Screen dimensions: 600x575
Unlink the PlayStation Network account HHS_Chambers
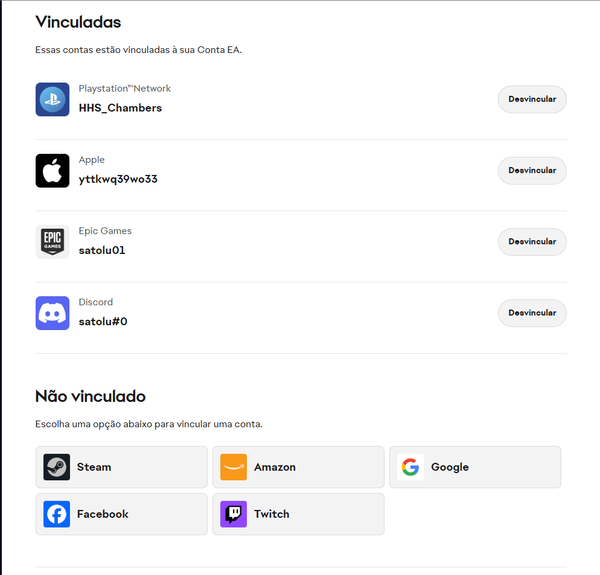(532, 99)
